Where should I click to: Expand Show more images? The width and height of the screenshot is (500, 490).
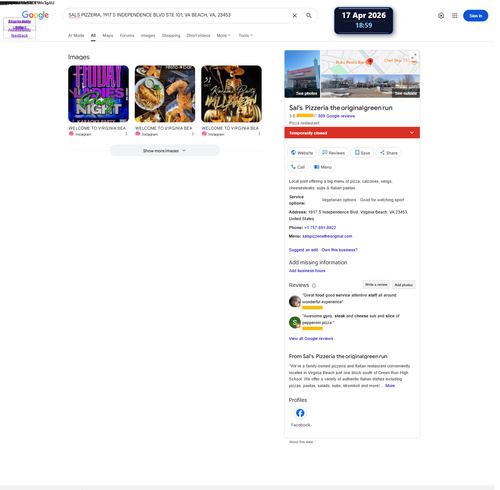[165, 151]
